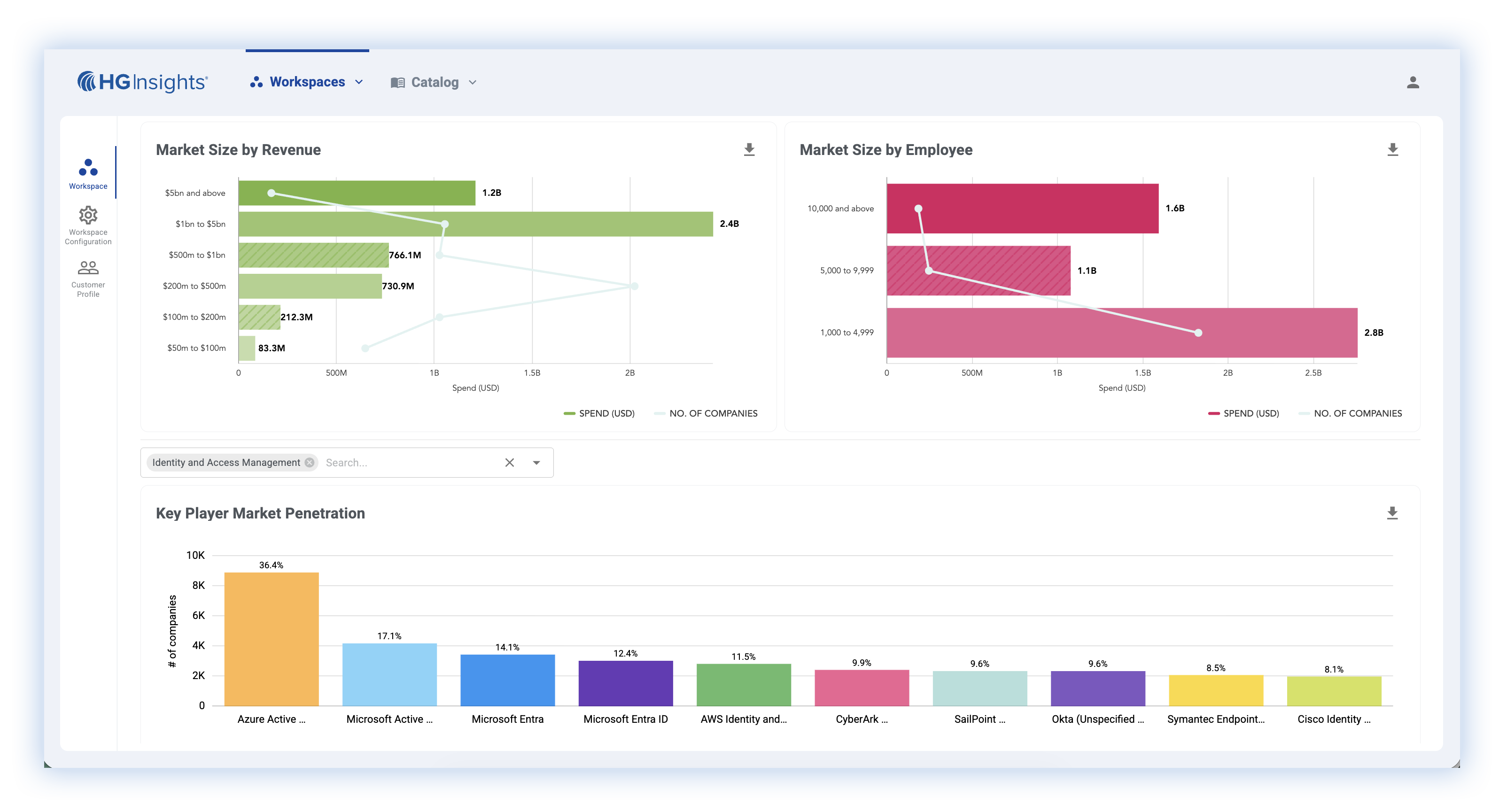The image size is (1507, 812).
Task: Remove Identity and Access Management tag
Action: click(x=310, y=462)
